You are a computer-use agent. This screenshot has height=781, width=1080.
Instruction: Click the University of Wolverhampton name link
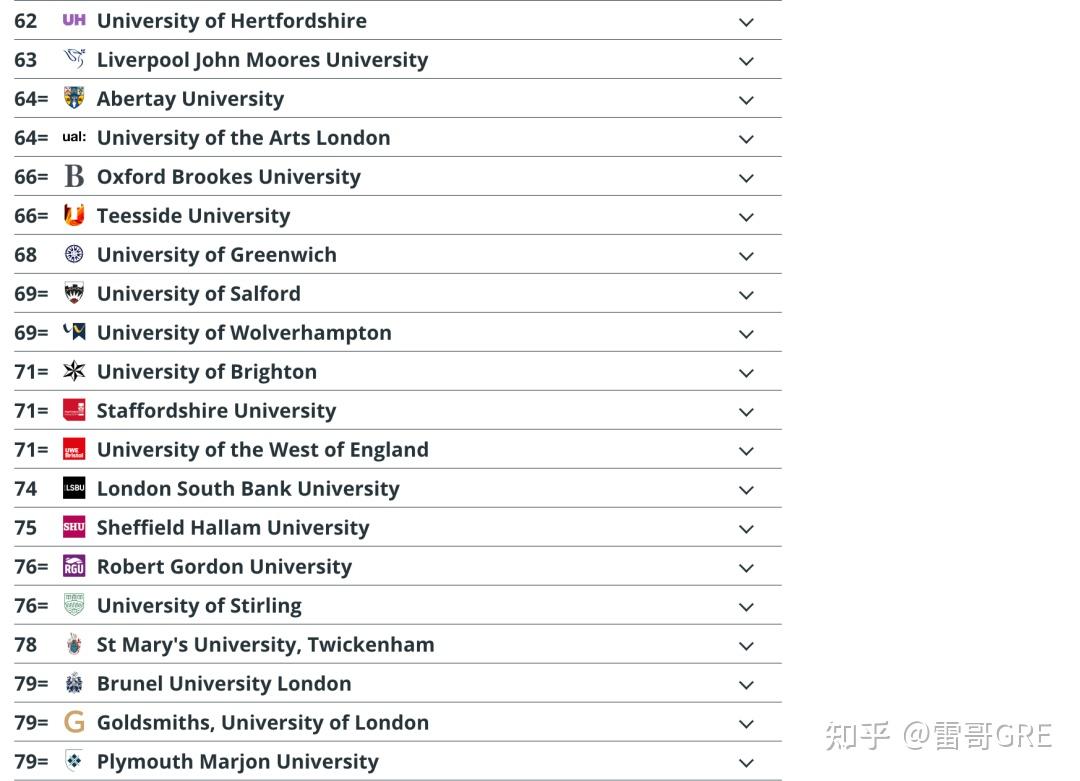(x=244, y=332)
